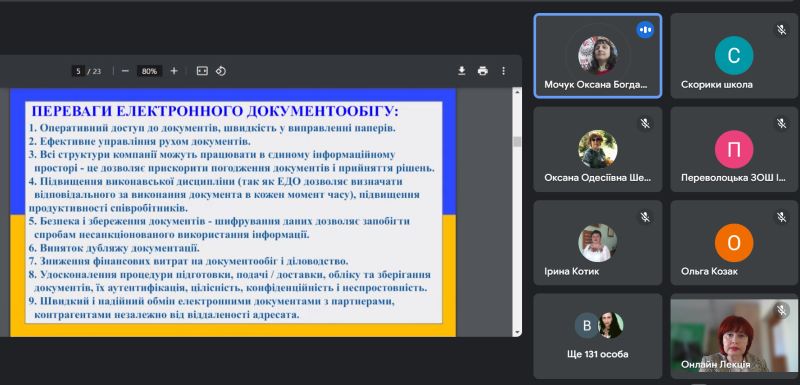
Task: Click muted mic icon on Ірина Котик tile
Action: point(645,217)
